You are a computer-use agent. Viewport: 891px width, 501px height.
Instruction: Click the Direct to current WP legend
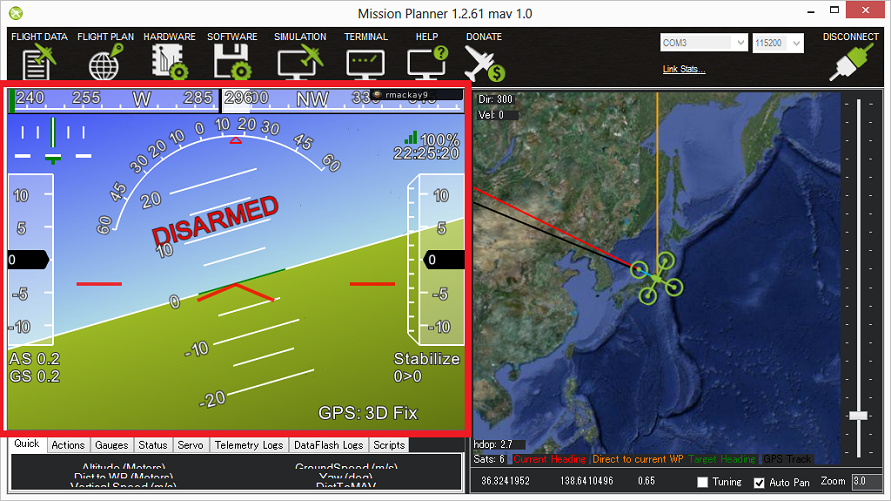[638, 459]
